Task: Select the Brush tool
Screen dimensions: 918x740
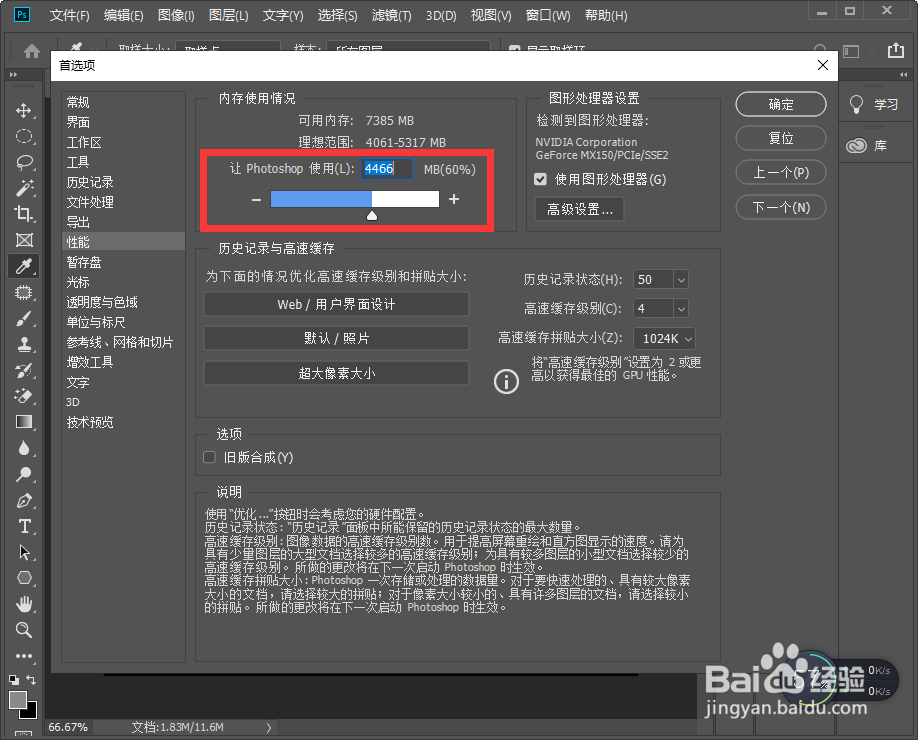Action: point(23,318)
